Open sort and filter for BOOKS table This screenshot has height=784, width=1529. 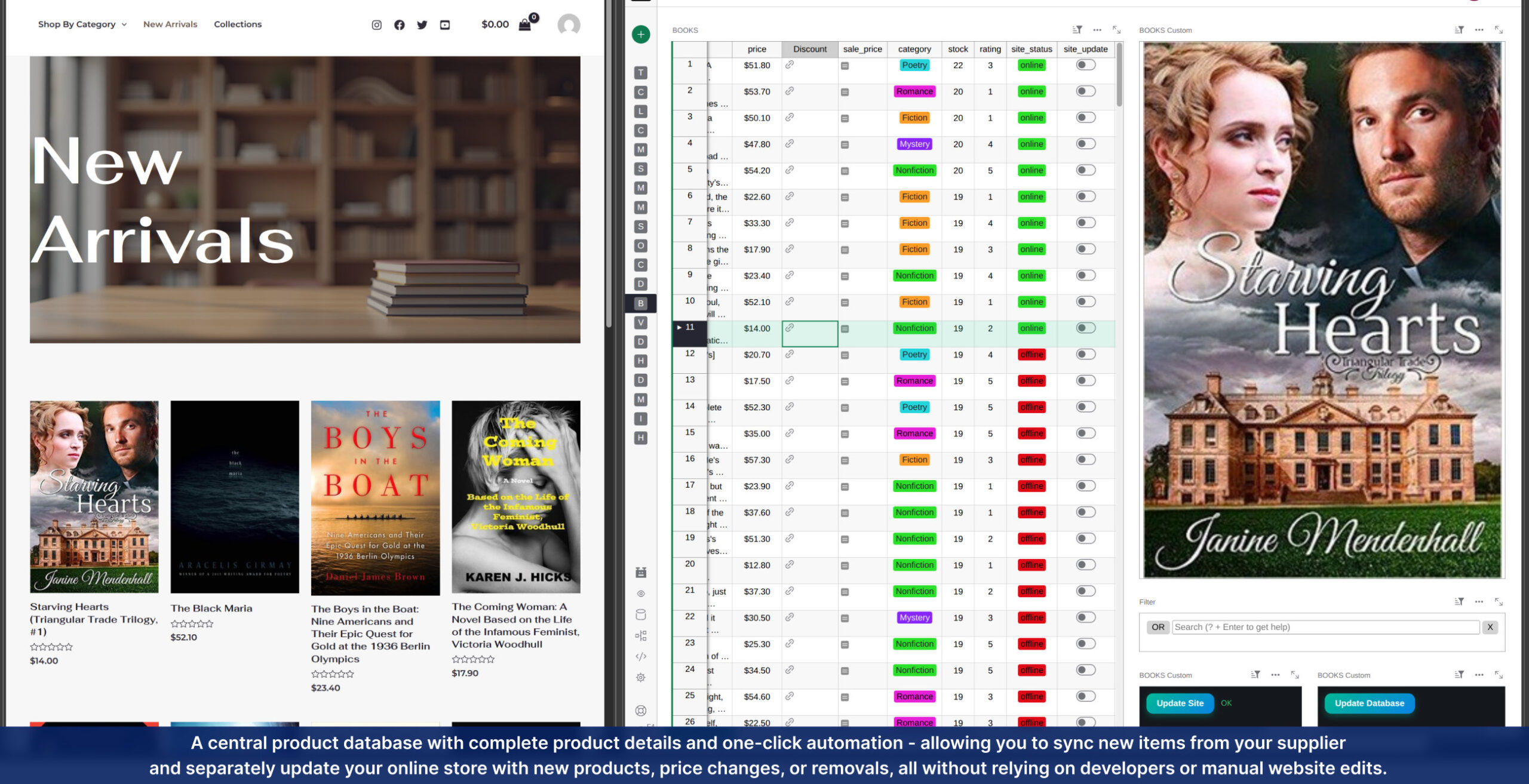[x=1077, y=30]
